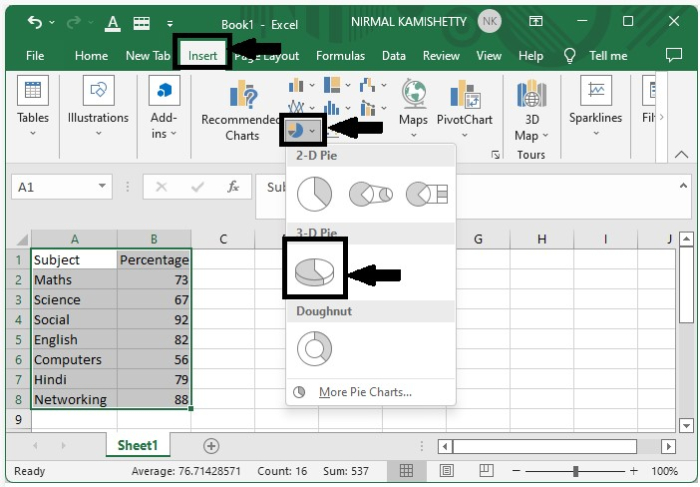Click the table borders quick access icon

point(142,23)
